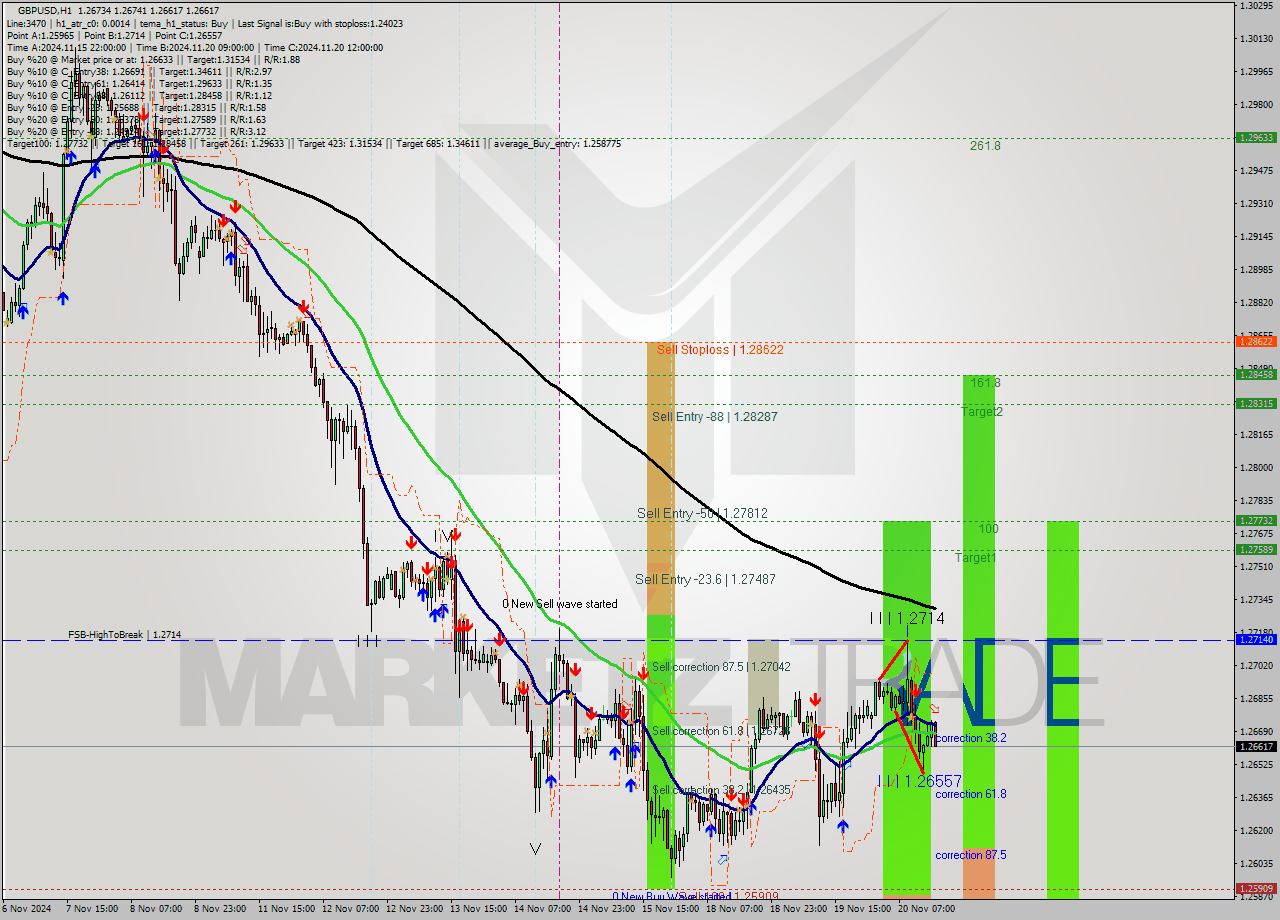The width and height of the screenshot is (1280, 920).
Task: Select the 'Target2' label
Action: [982, 412]
